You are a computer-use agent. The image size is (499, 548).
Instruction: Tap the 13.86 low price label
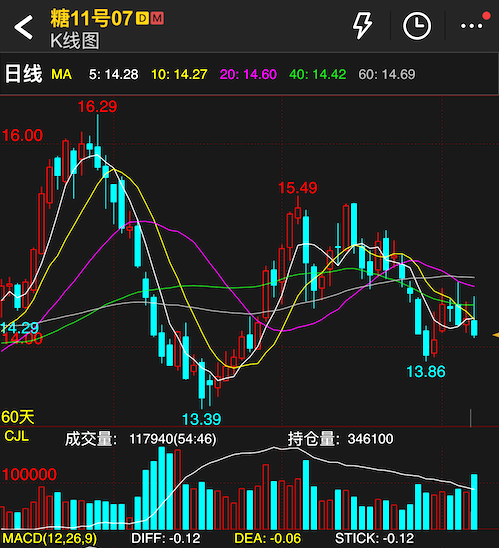click(426, 371)
